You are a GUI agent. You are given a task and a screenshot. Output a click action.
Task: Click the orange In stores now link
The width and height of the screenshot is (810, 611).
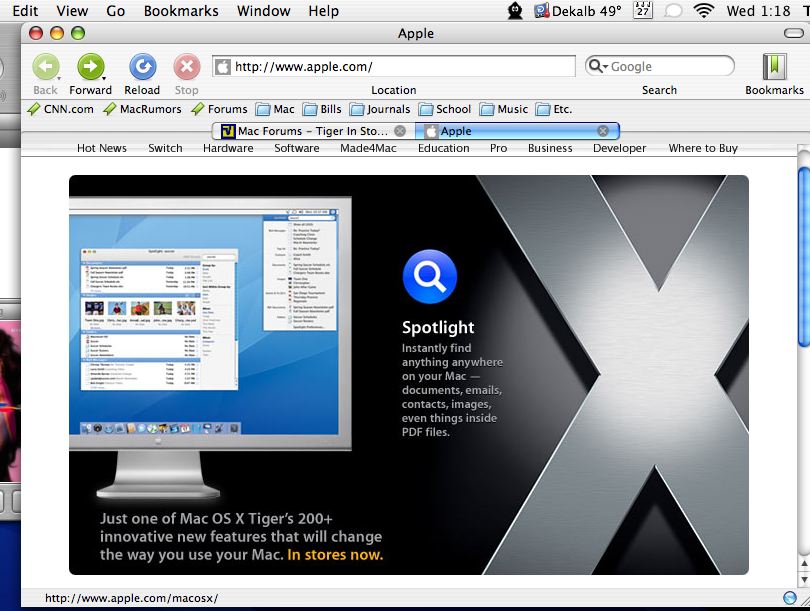click(x=335, y=555)
